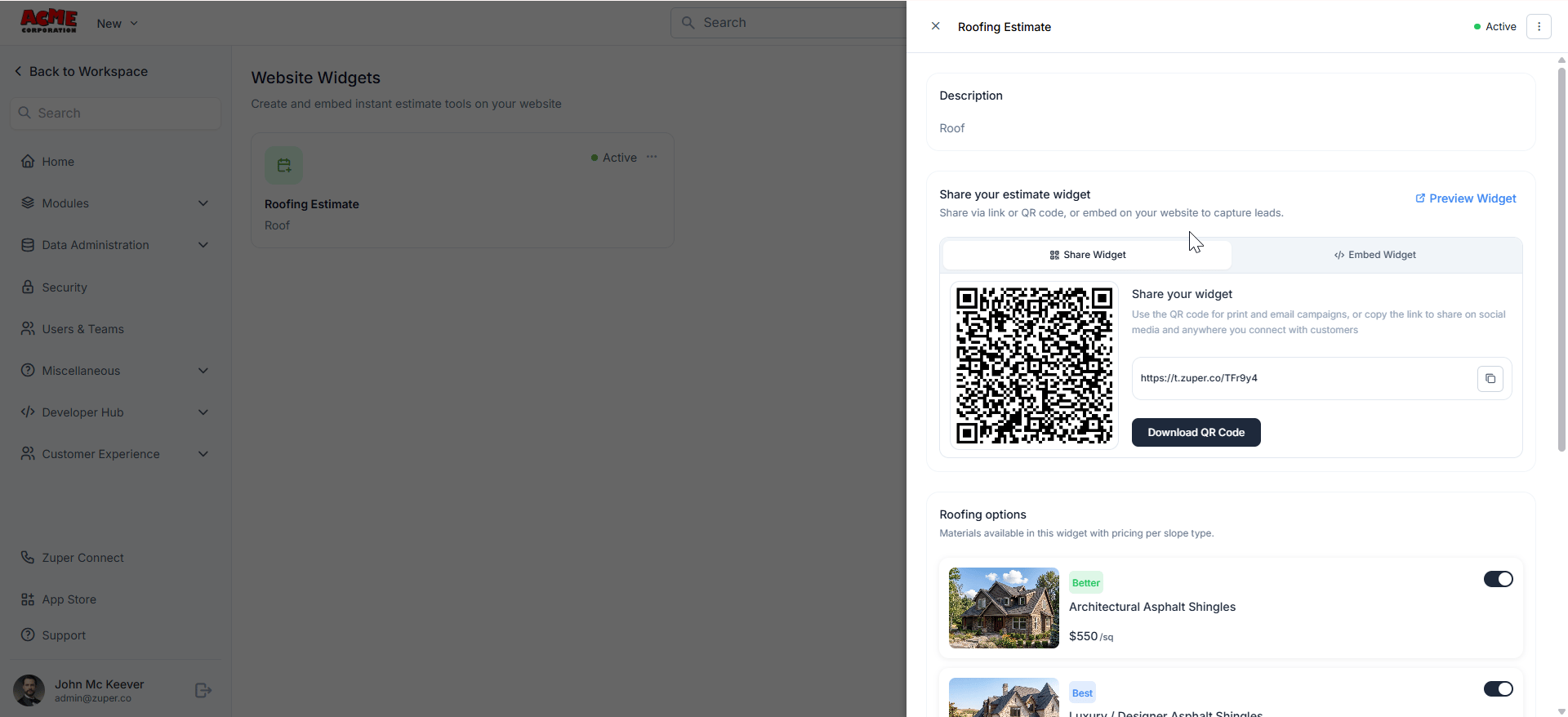Image resolution: width=1568 pixels, height=717 pixels.
Task: Download the QR code
Action: tap(1196, 433)
